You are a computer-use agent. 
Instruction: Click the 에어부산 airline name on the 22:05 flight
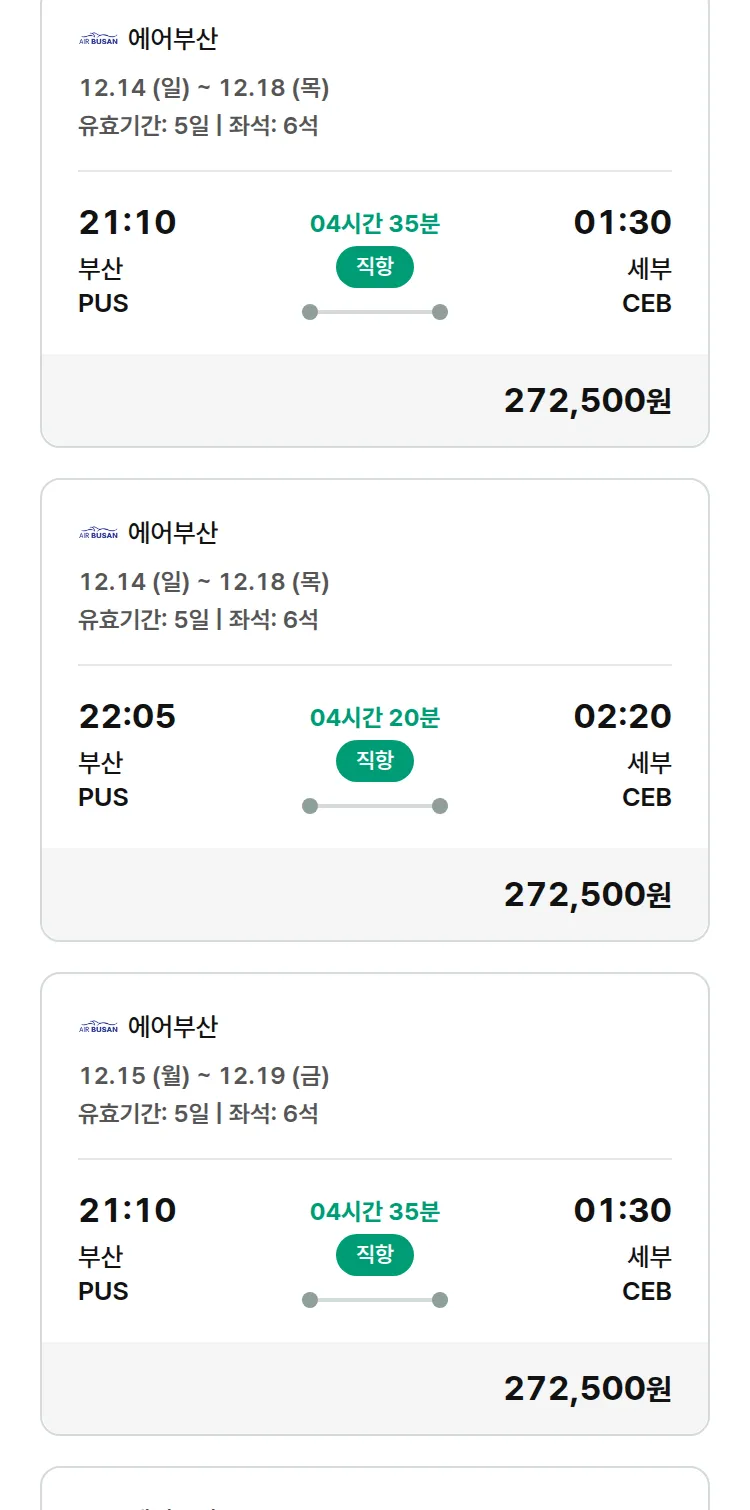point(172,533)
